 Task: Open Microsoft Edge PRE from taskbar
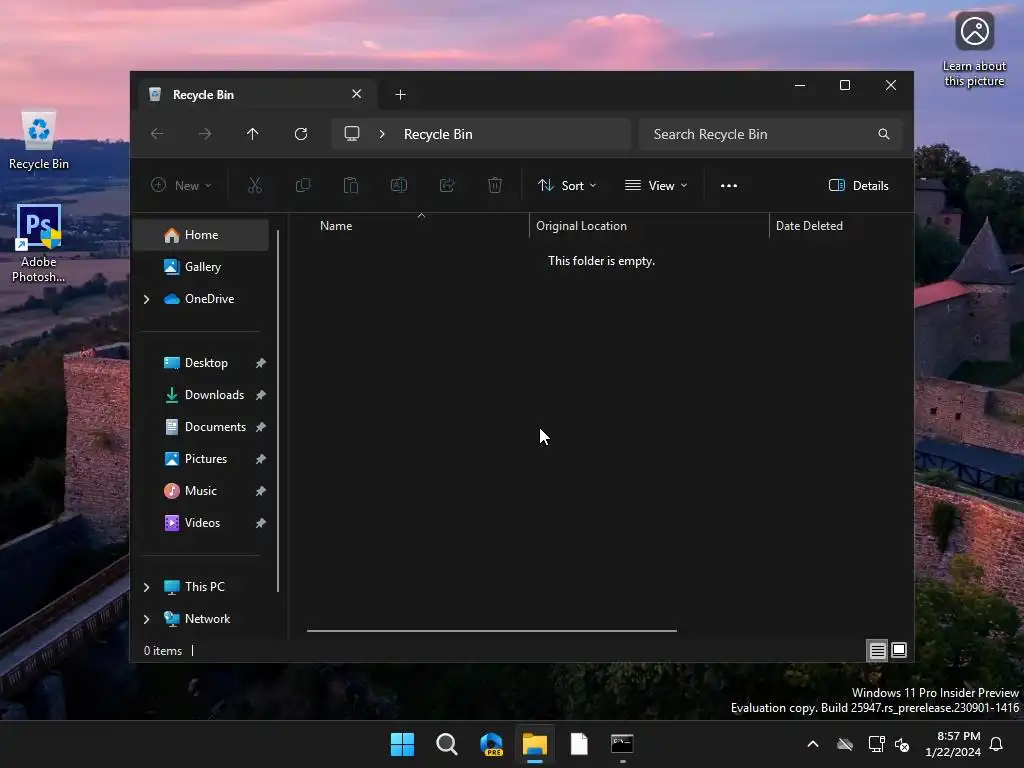click(491, 744)
